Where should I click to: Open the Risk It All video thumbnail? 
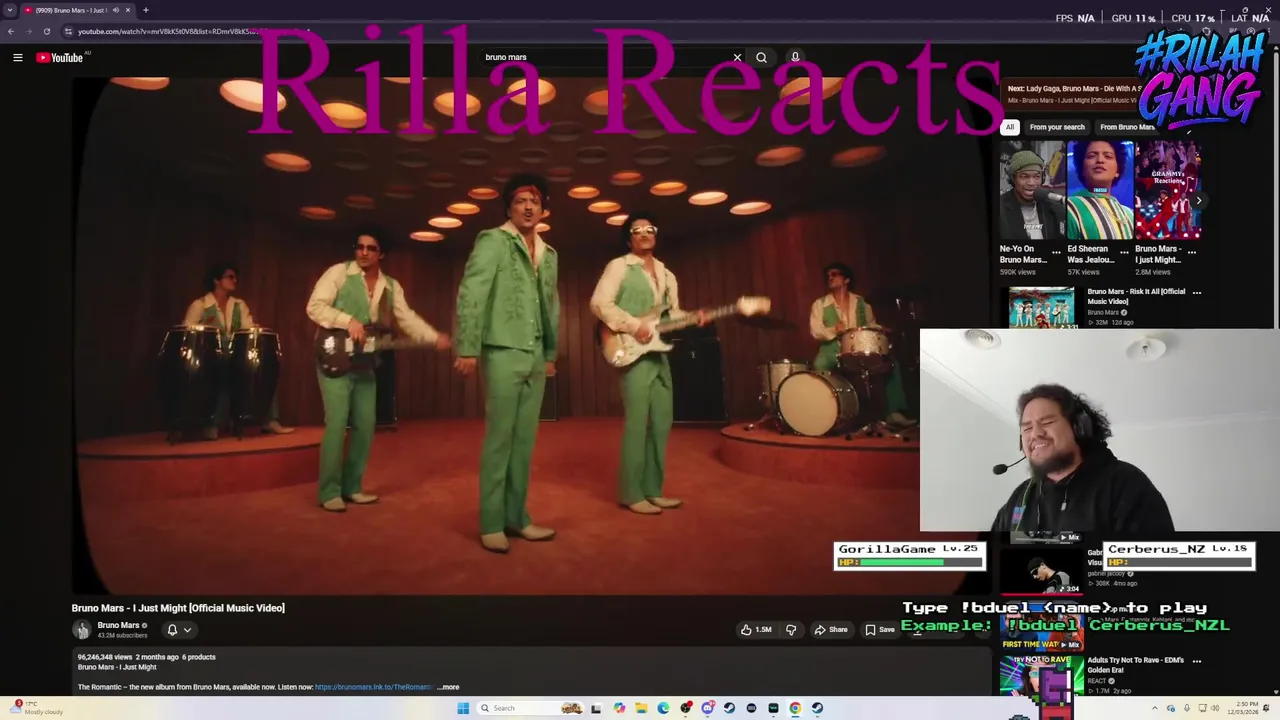pyautogui.click(x=1041, y=308)
